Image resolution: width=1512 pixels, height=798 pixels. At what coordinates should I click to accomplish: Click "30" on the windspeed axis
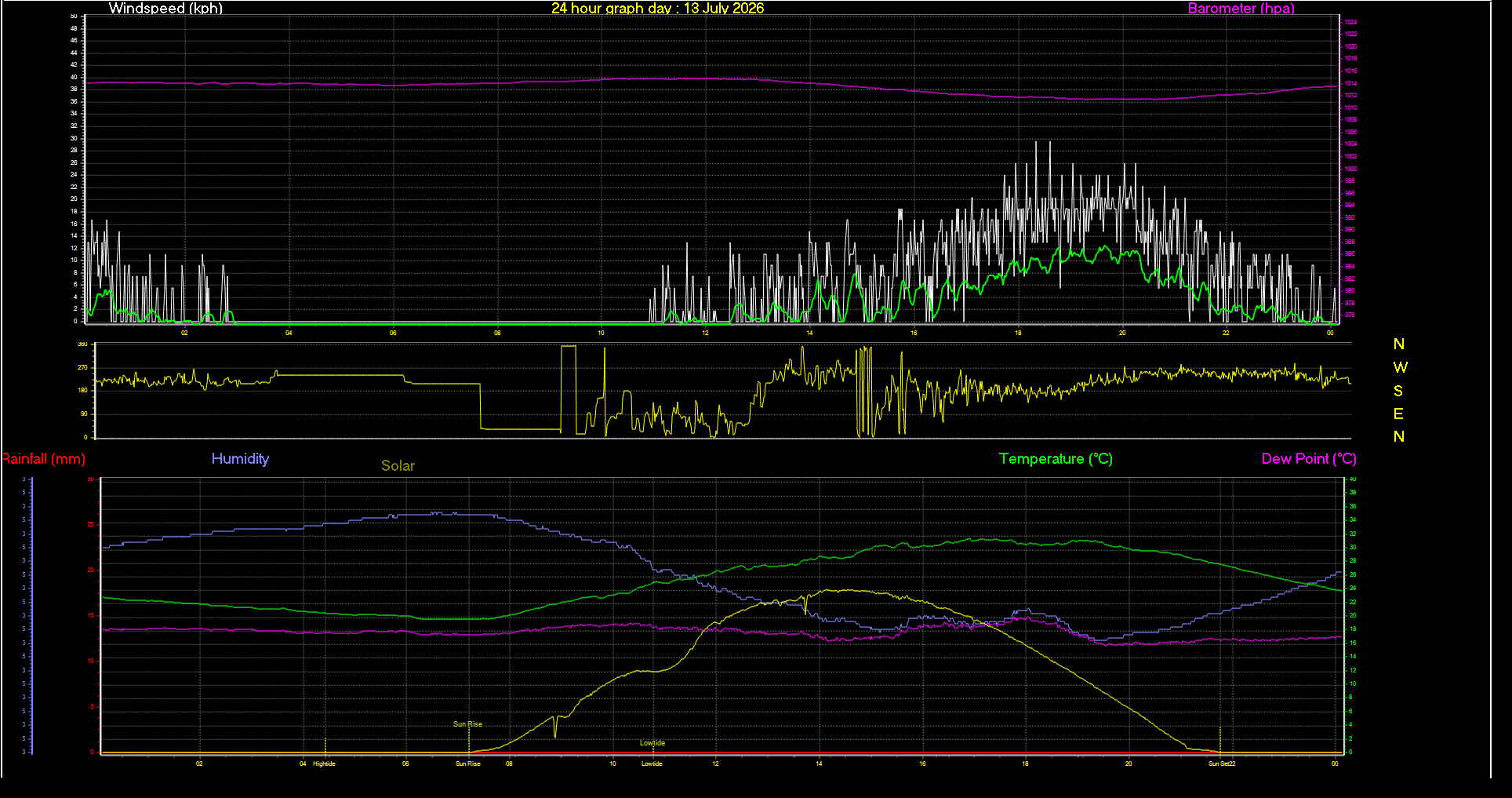(75, 138)
